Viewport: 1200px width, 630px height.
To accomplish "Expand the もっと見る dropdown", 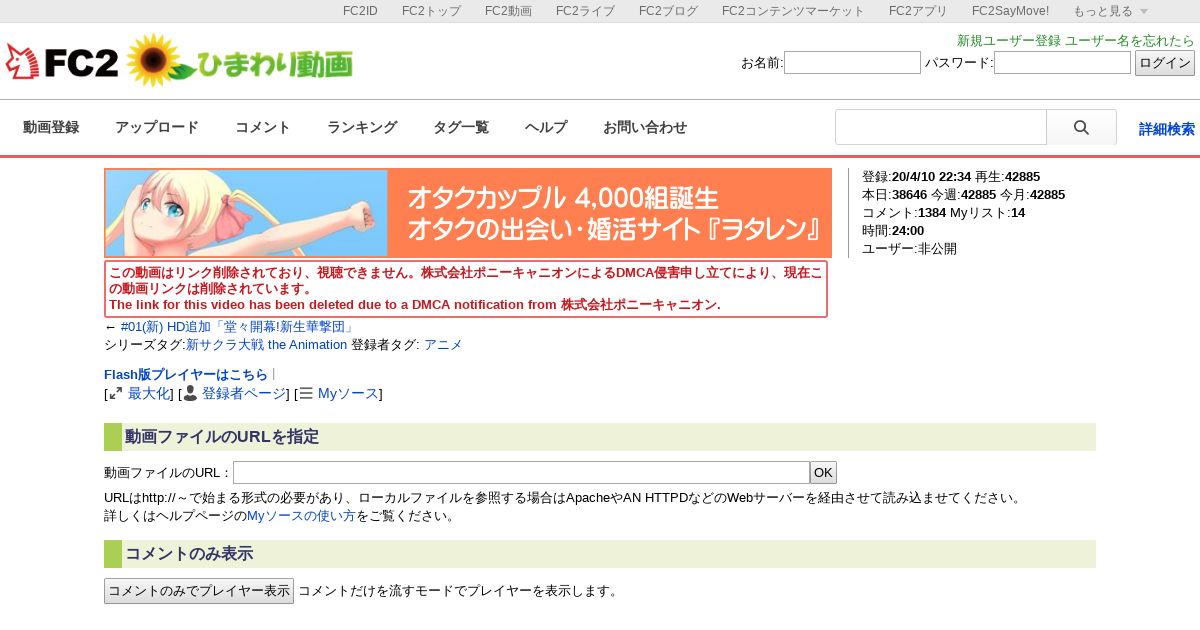I will 1110,11.
